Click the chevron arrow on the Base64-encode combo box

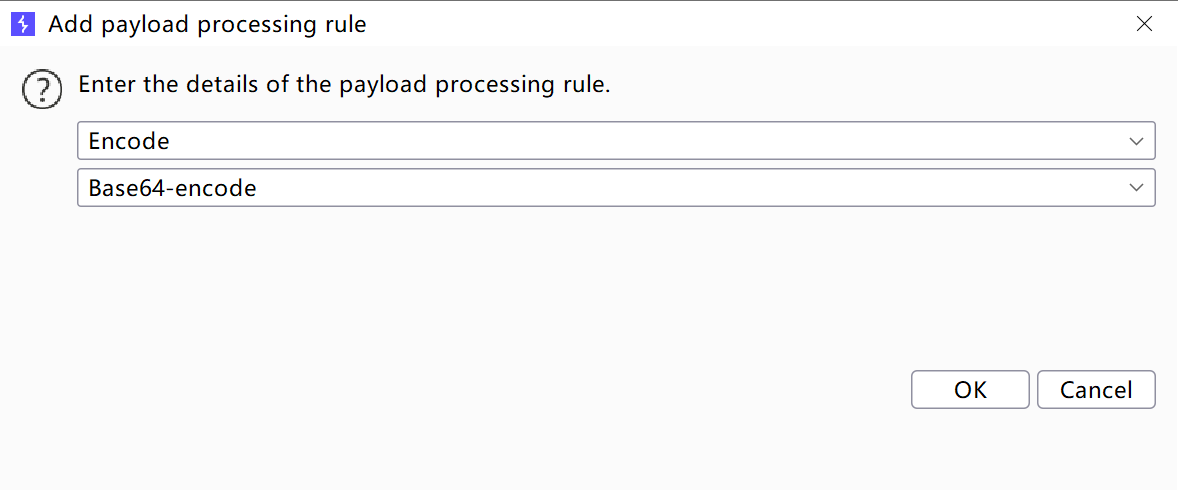(x=1136, y=188)
